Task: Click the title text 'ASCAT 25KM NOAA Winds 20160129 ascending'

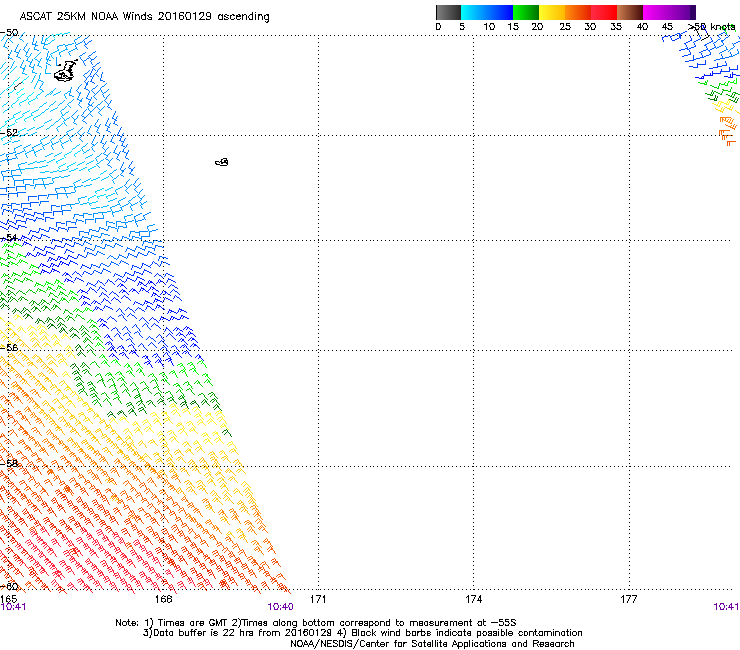Action: click(x=144, y=17)
